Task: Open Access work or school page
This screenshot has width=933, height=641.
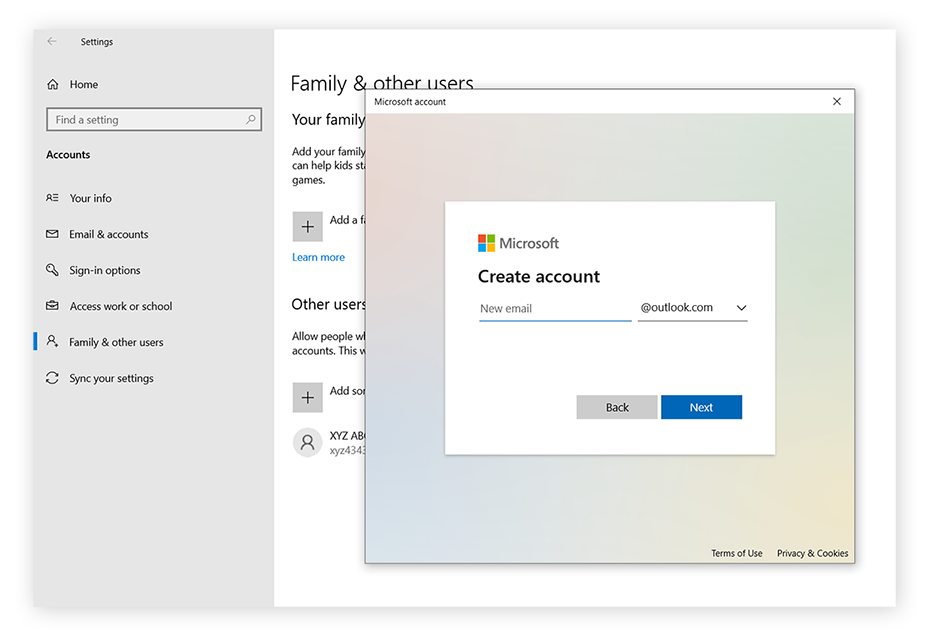Action: [x=121, y=306]
